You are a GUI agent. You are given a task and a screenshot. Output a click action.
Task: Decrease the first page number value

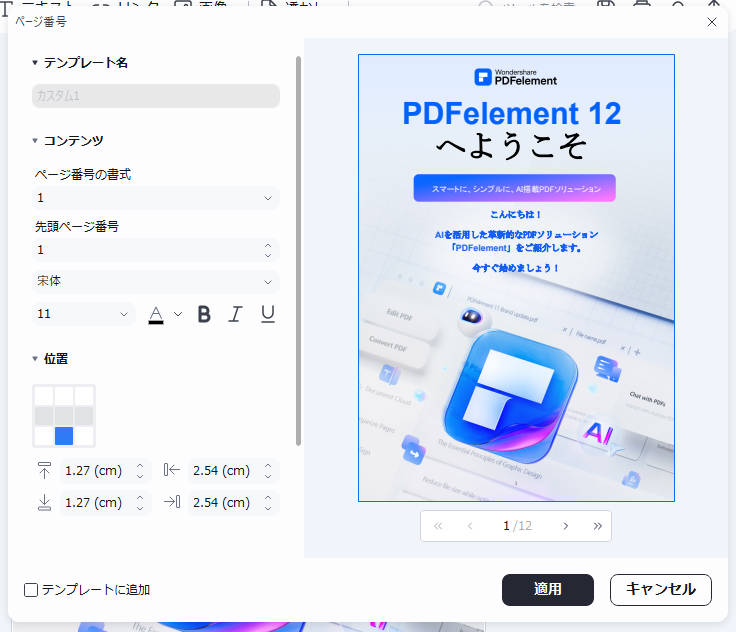point(268,255)
